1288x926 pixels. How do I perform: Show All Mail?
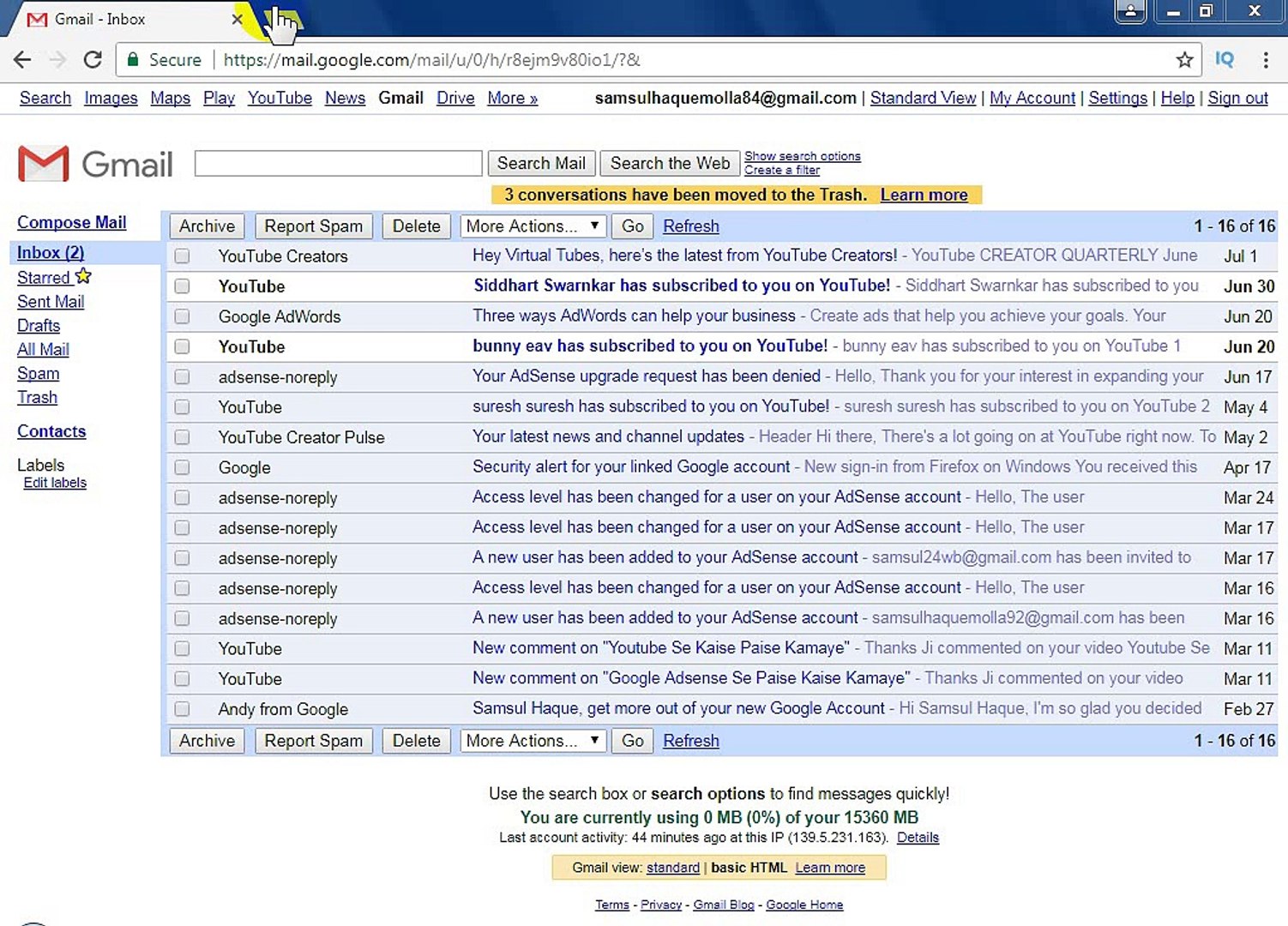coord(43,350)
